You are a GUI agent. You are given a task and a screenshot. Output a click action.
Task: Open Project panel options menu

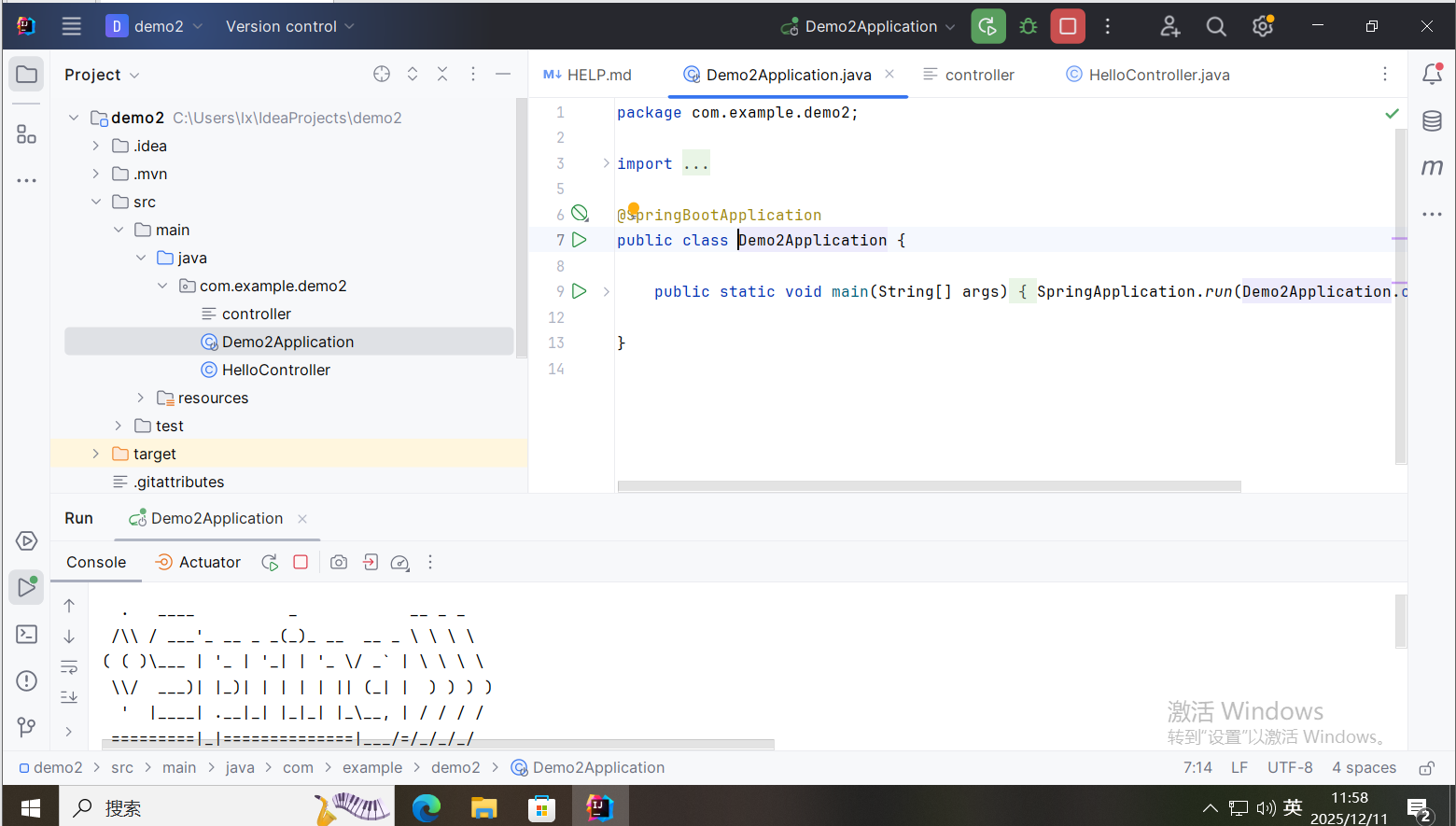tap(473, 74)
